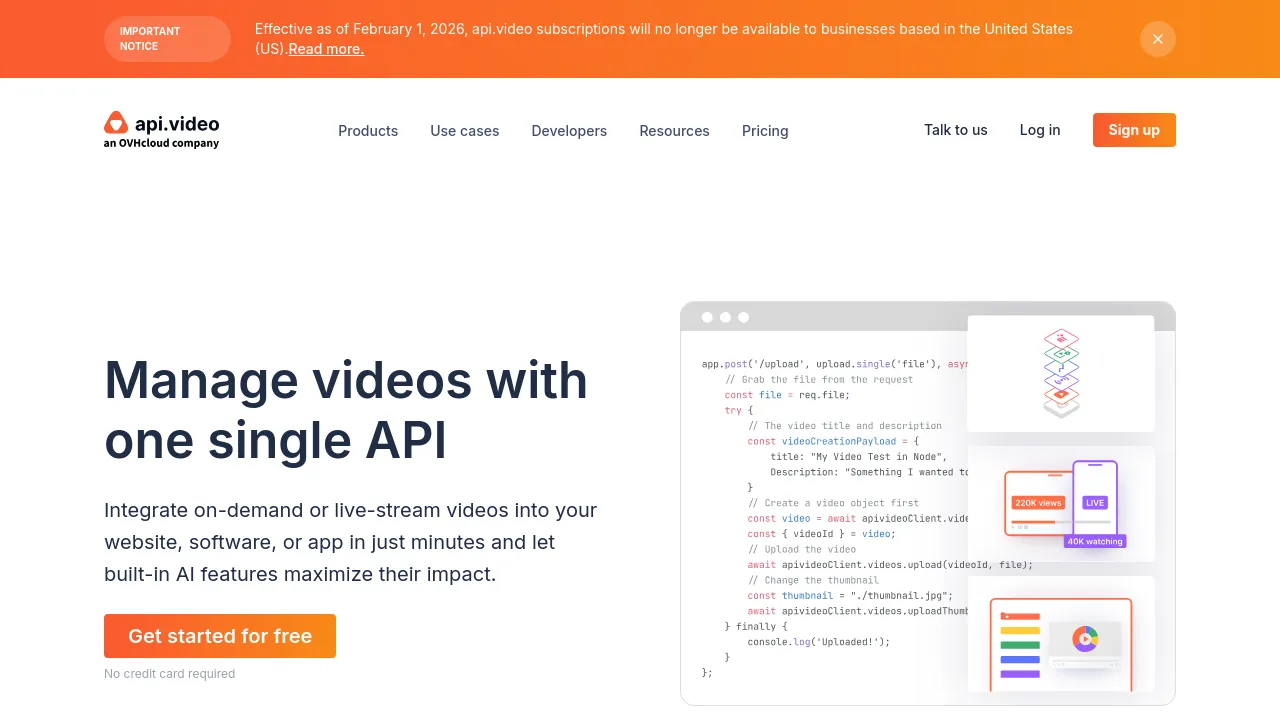Click Get started for free button
This screenshot has width=1280, height=720.
point(220,636)
